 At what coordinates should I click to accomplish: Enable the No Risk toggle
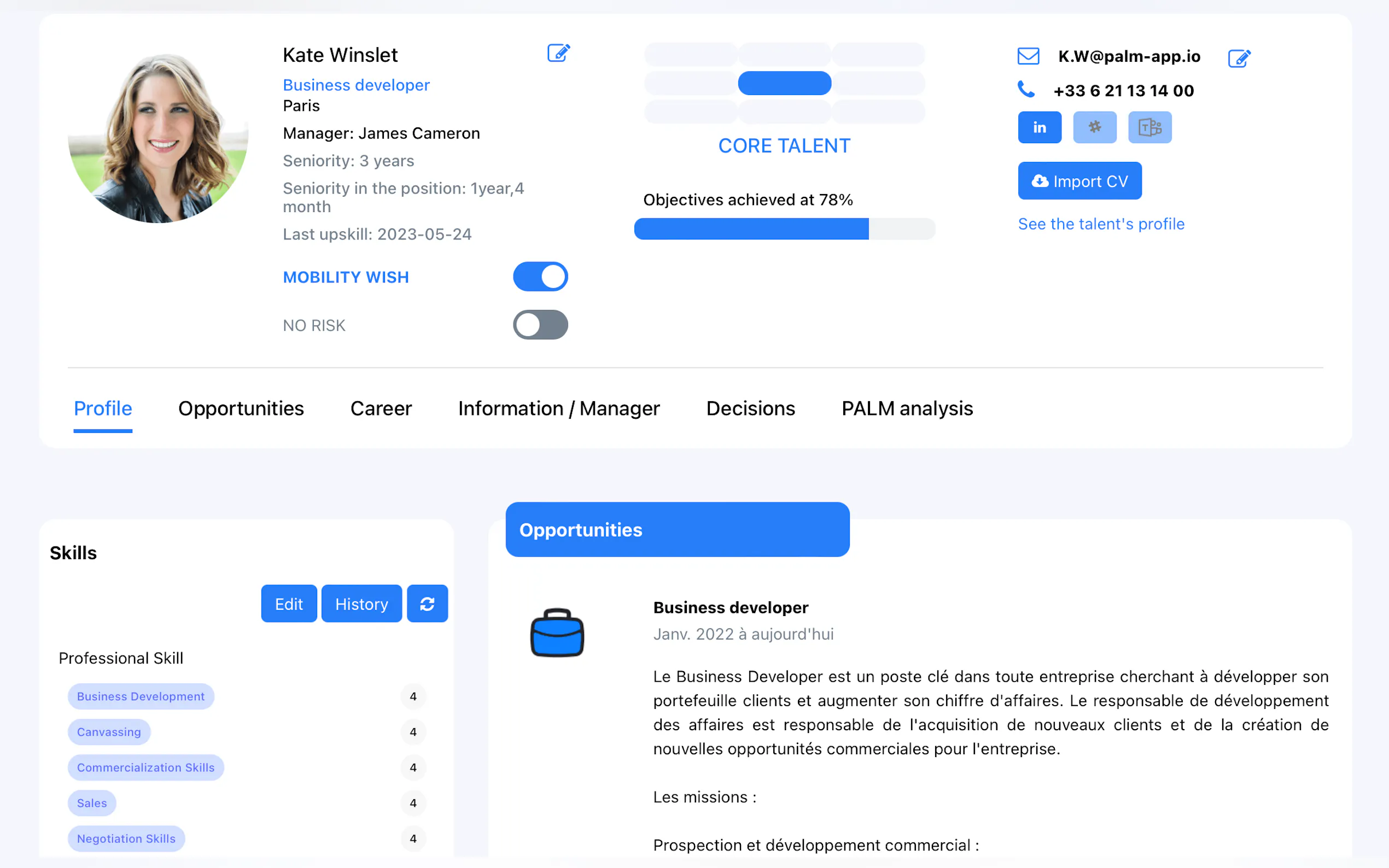(540, 325)
